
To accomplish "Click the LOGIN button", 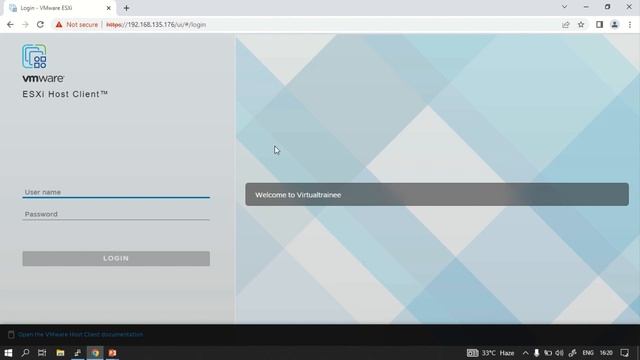I will click(116, 258).
